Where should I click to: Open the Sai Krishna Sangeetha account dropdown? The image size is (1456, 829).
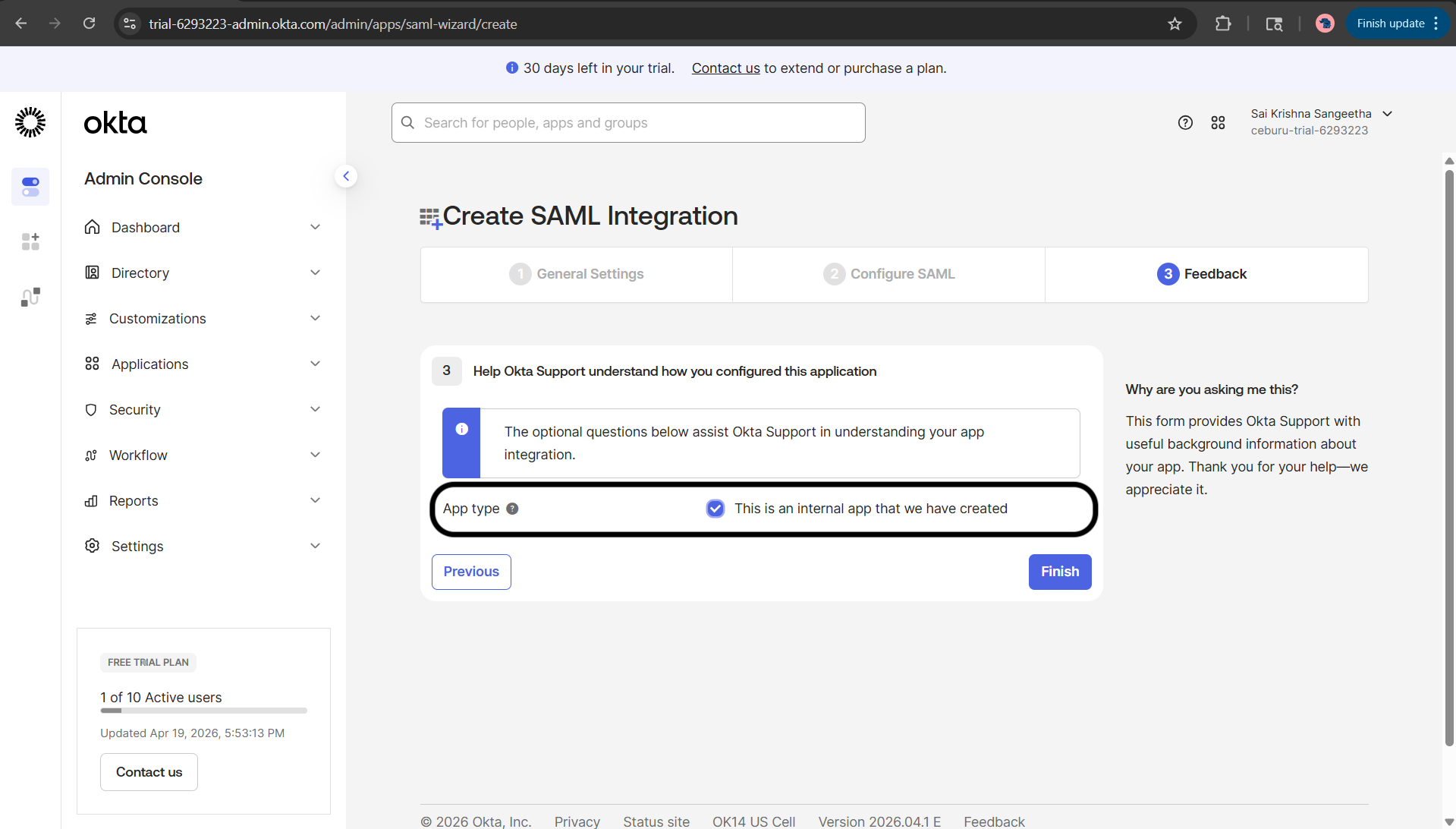(1322, 121)
